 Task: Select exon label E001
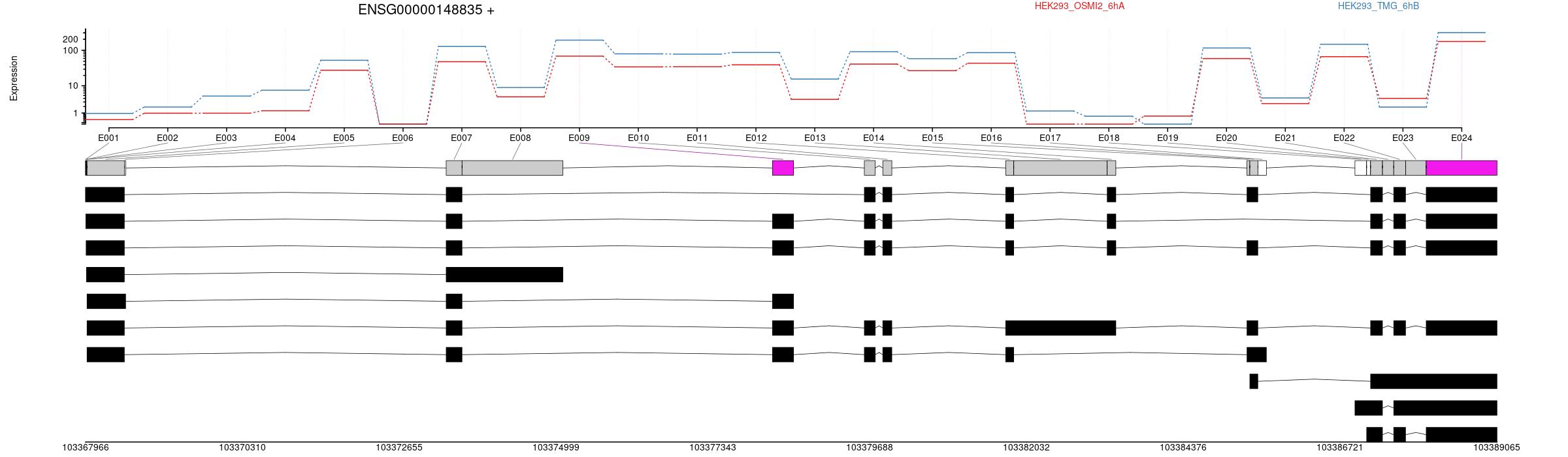click(x=108, y=138)
